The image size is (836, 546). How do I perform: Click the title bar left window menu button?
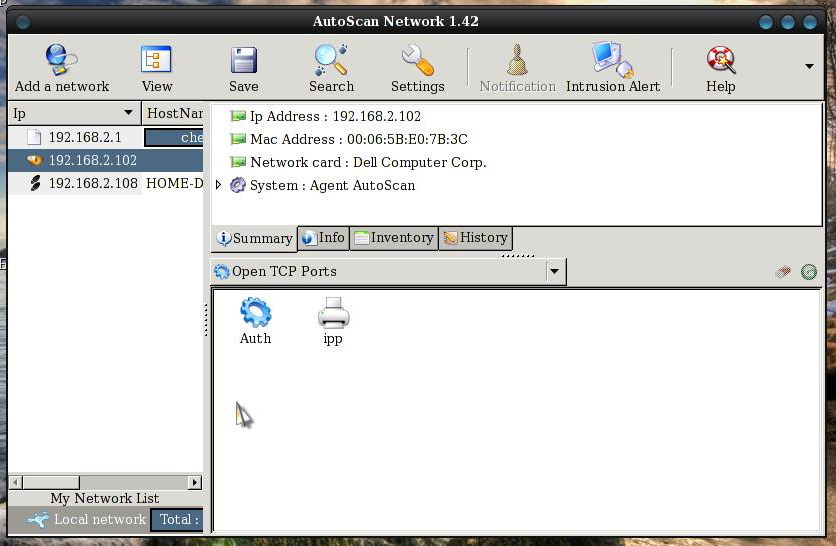click(22, 22)
